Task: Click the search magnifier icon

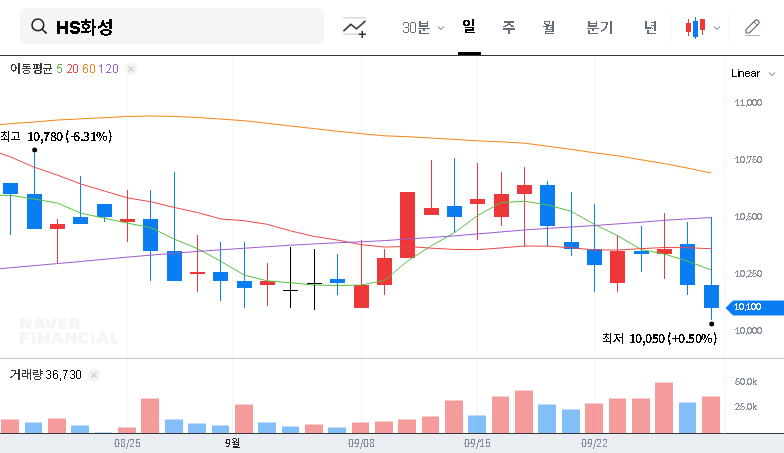Action: tap(38, 26)
